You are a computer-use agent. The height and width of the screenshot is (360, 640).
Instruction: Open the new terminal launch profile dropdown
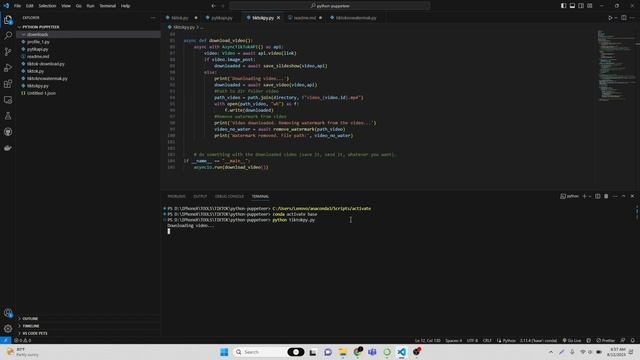pyautogui.click(x=590, y=196)
